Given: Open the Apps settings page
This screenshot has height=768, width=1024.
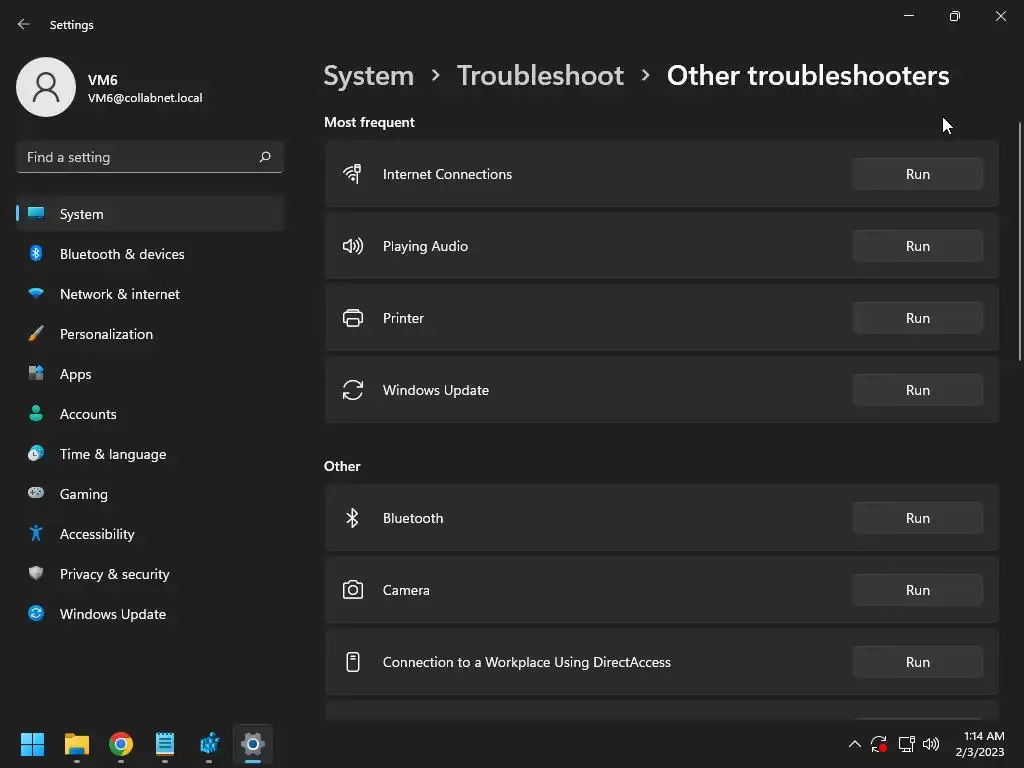Looking at the screenshot, I should 150,374.
